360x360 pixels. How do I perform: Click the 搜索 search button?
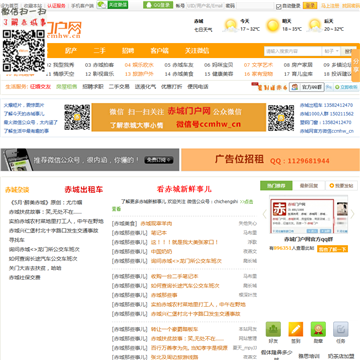(x=350, y=51)
